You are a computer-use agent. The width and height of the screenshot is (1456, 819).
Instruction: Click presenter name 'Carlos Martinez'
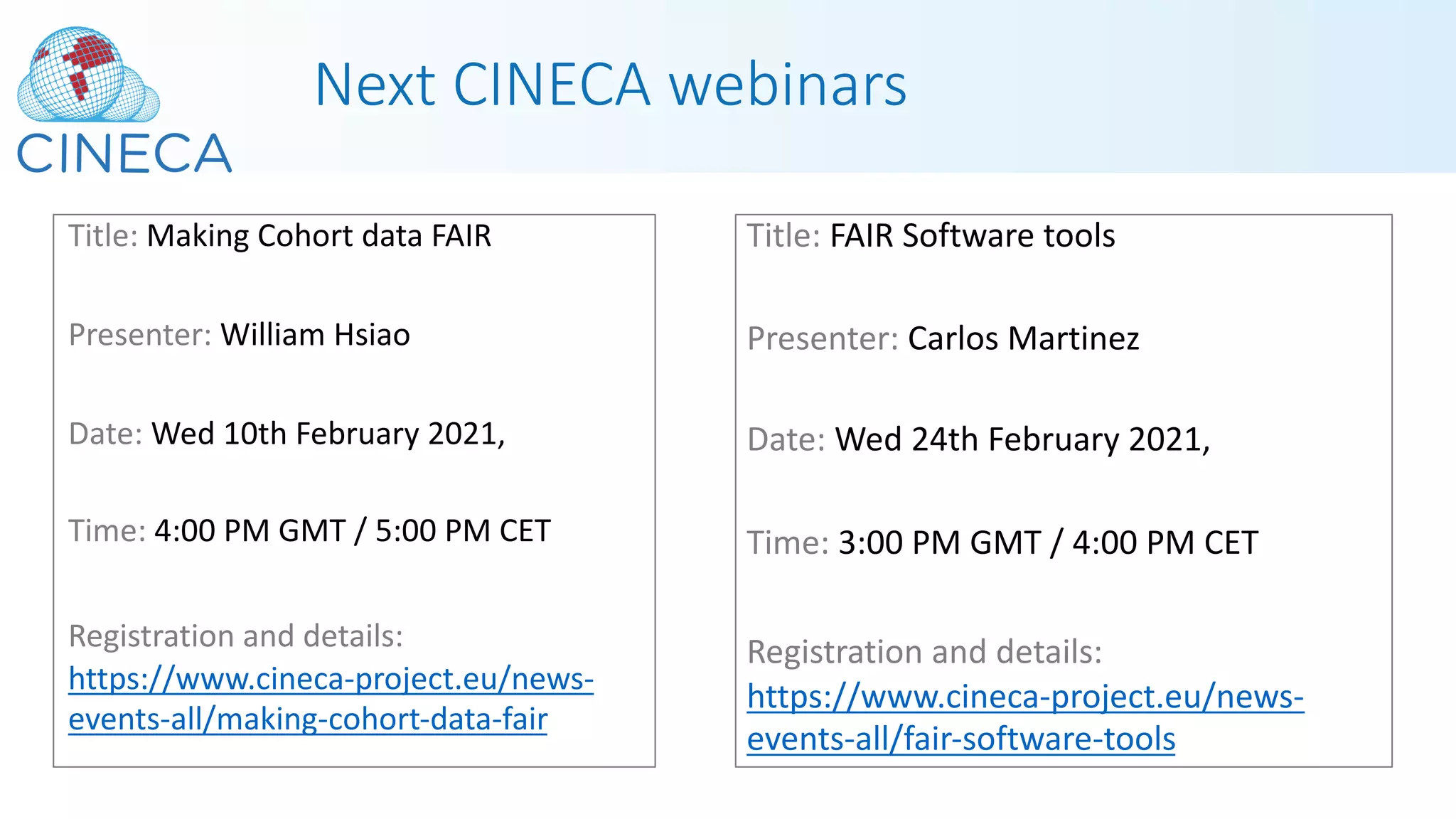coord(1023,338)
